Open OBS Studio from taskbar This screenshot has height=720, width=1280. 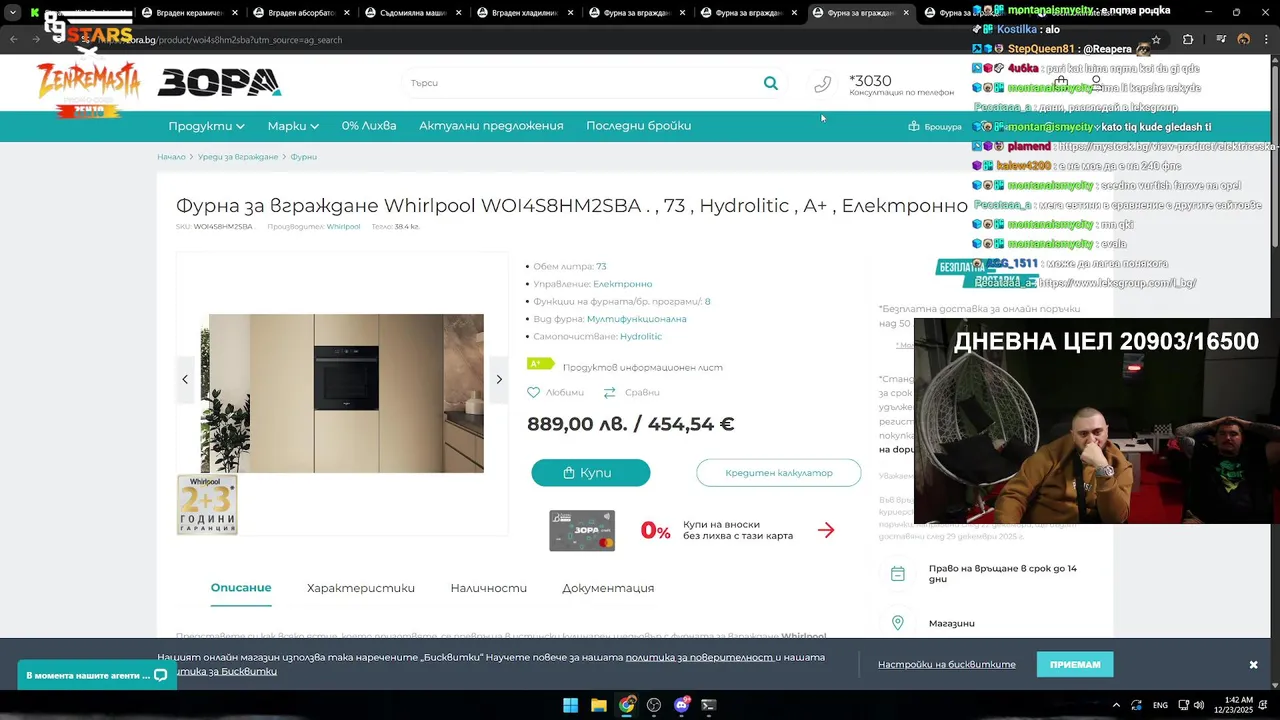tap(654, 705)
